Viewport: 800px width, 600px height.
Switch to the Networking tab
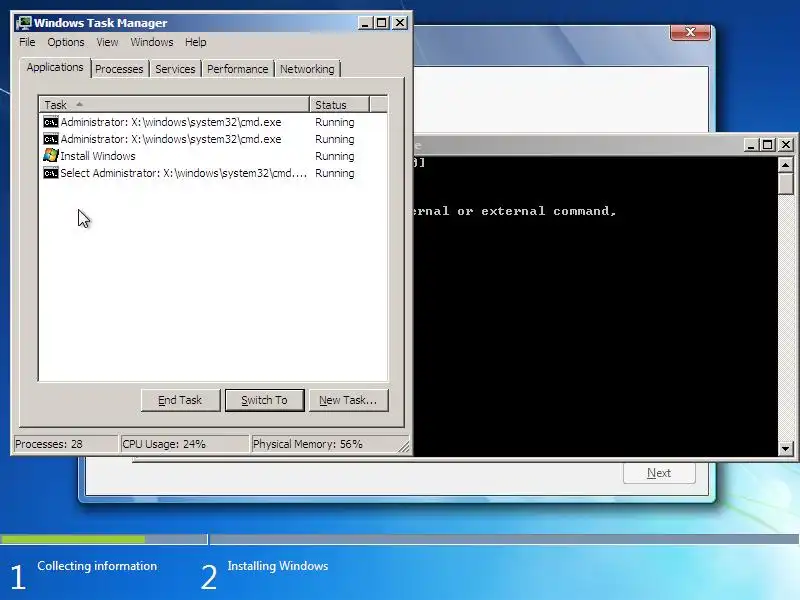[307, 69]
